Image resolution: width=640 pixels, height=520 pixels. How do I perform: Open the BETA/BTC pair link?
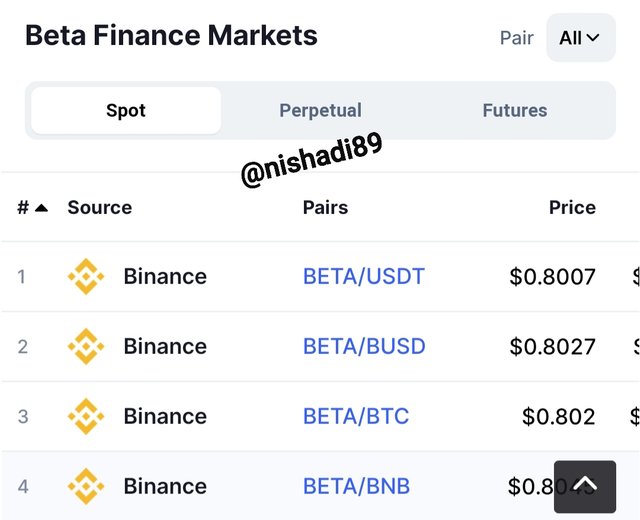(356, 416)
